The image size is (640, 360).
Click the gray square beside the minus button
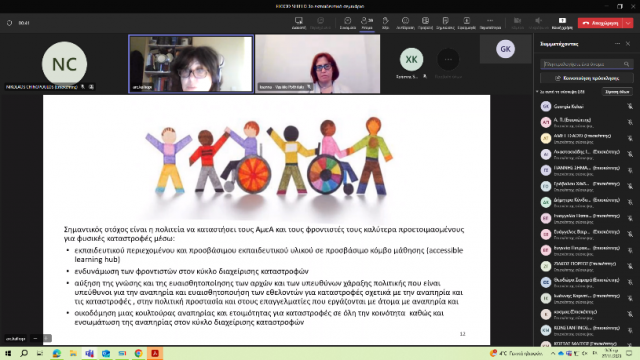pyautogui.click(x=47, y=338)
